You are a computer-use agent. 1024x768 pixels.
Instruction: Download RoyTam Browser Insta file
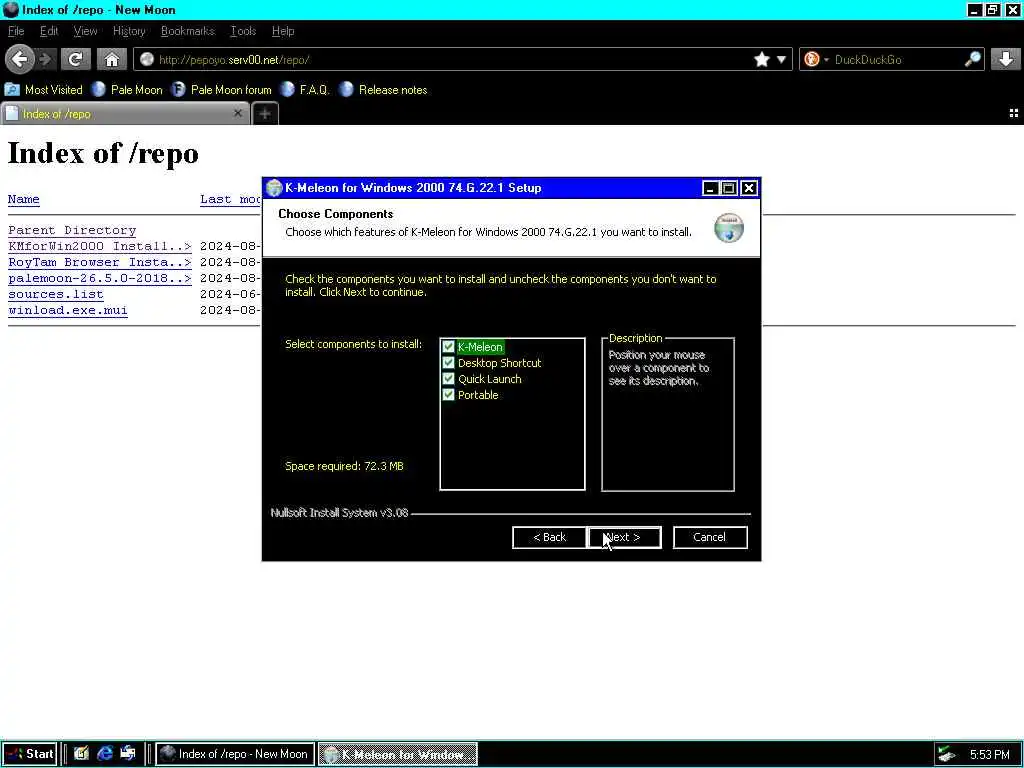100,263
